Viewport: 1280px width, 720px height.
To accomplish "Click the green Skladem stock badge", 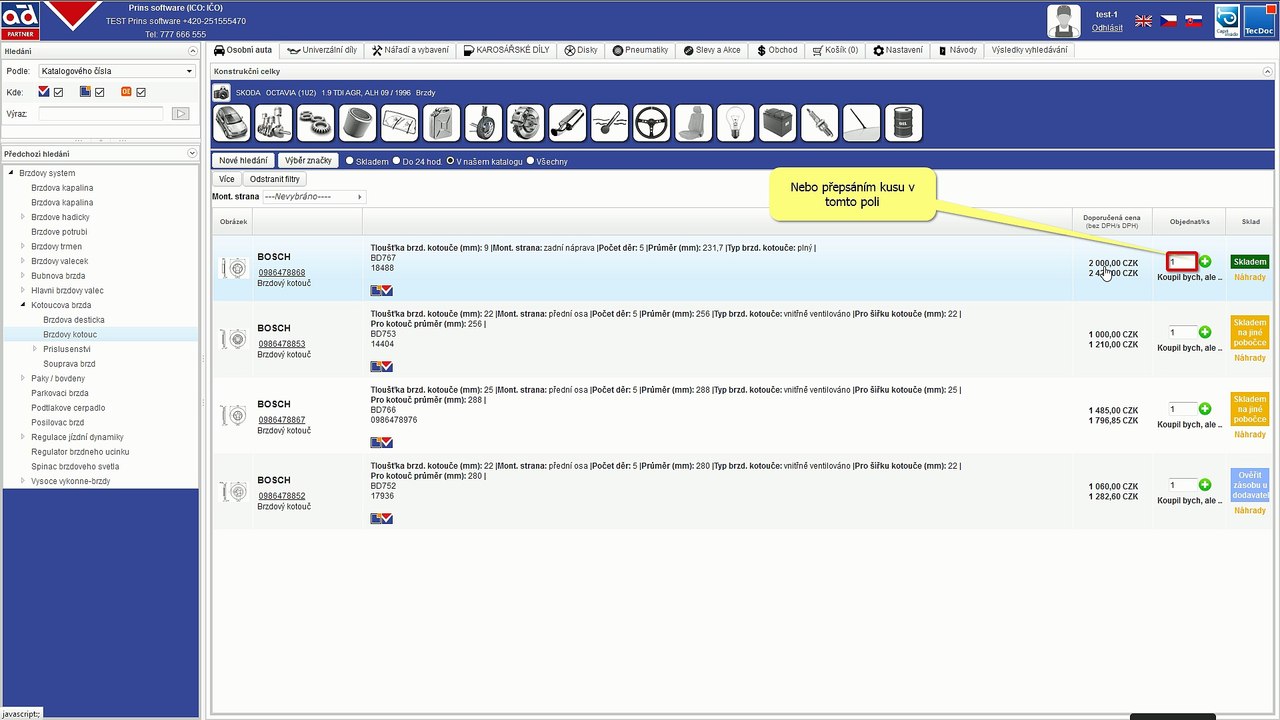I will (1249, 262).
